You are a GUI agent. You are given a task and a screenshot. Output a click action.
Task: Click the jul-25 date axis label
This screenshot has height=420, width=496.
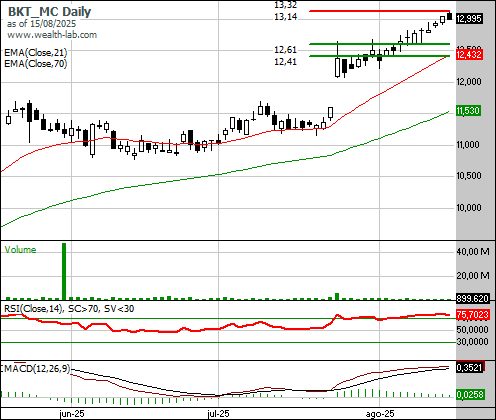pos(218,414)
